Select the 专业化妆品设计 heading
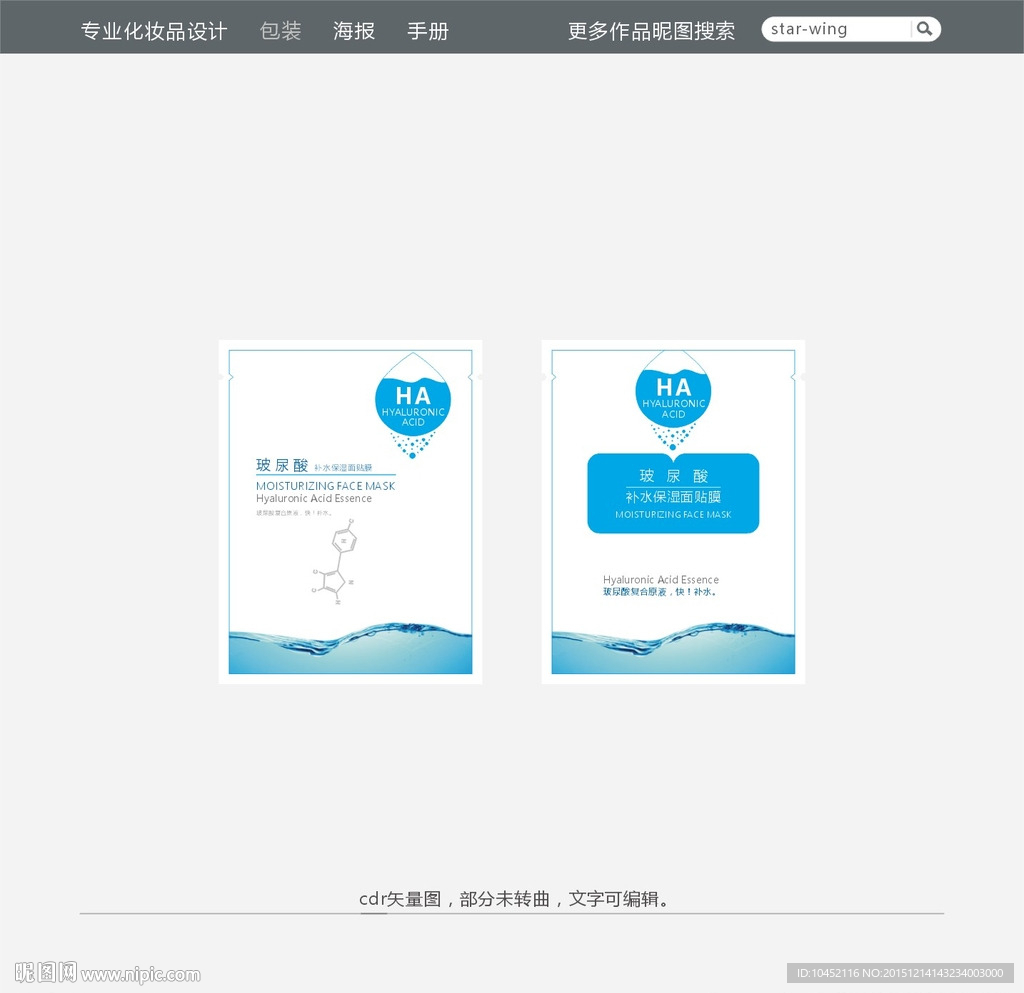The width and height of the screenshot is (1024, 993). [154, 28]
